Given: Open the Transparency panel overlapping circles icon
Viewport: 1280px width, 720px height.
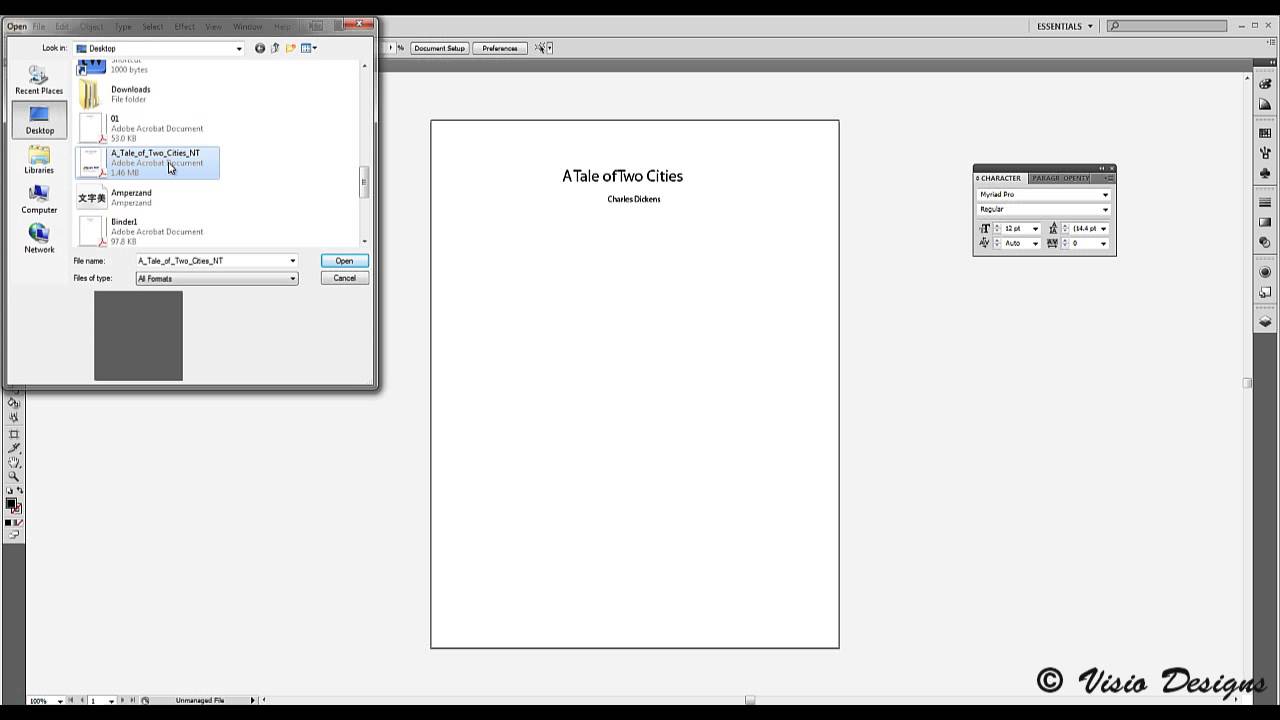Looking at the screenshot, I should 1265,242.
